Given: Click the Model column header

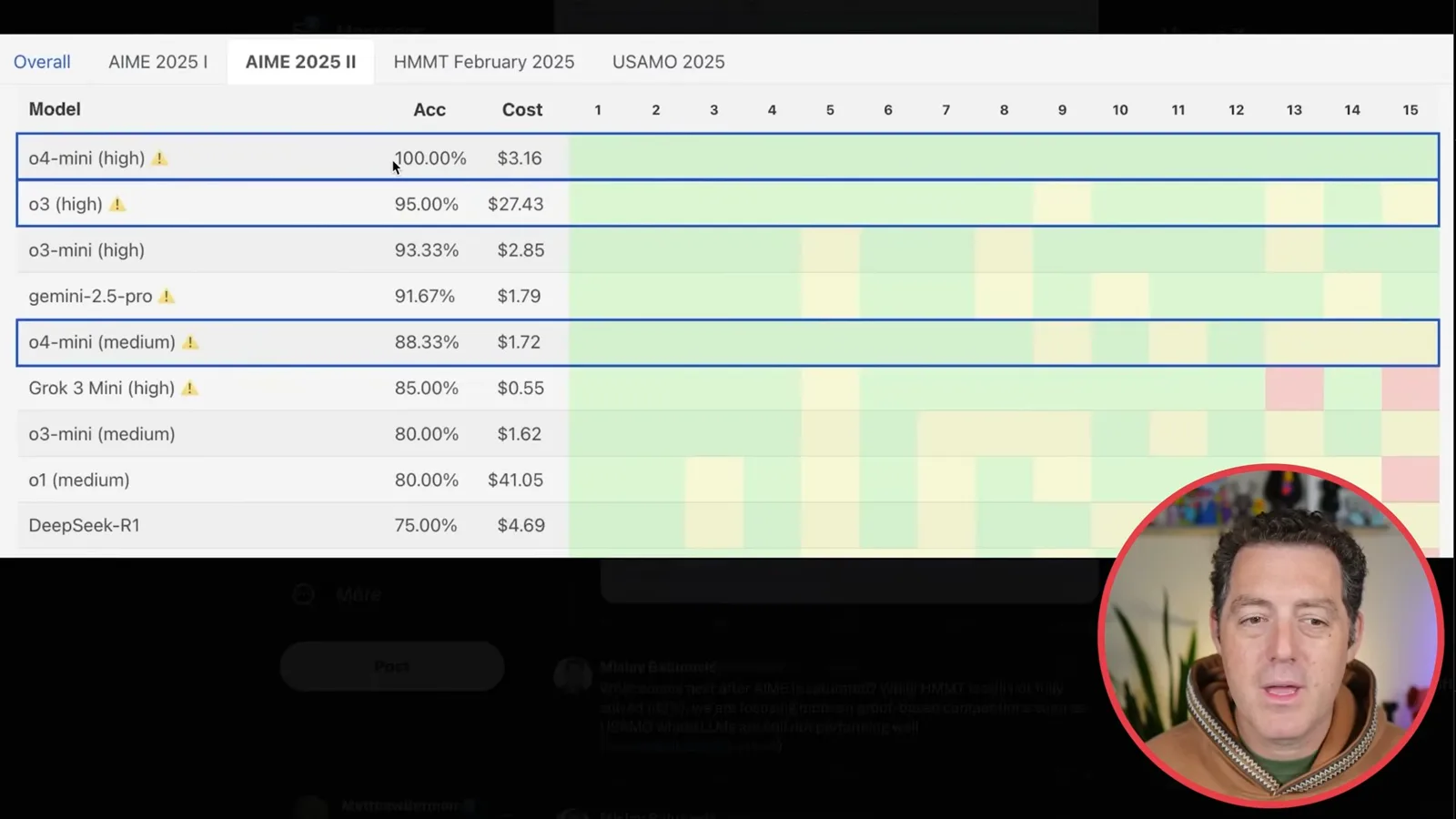Looking at the screenshot, I should click(x=55, y=109).
